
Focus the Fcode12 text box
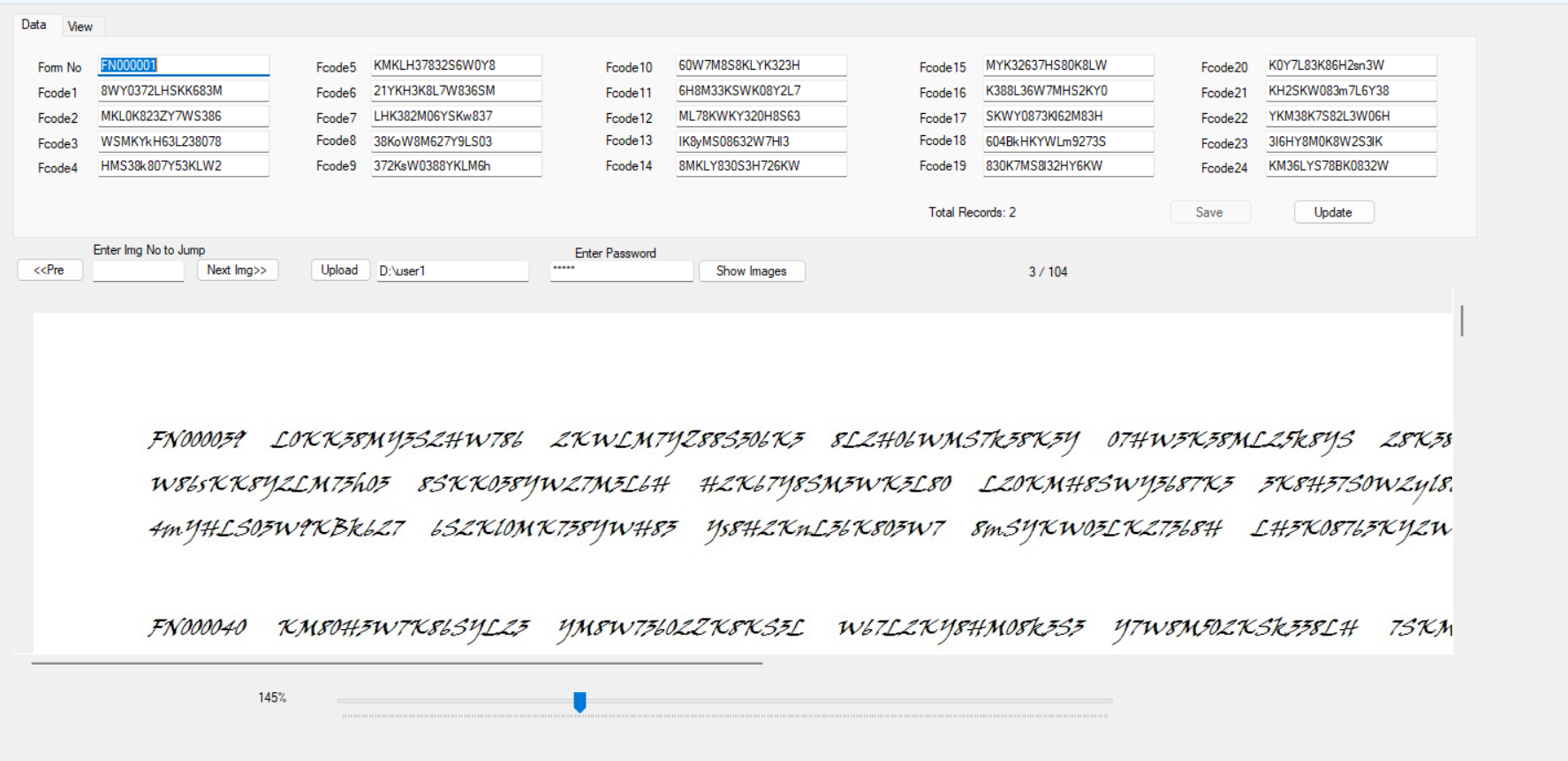(x=761, y=117)
